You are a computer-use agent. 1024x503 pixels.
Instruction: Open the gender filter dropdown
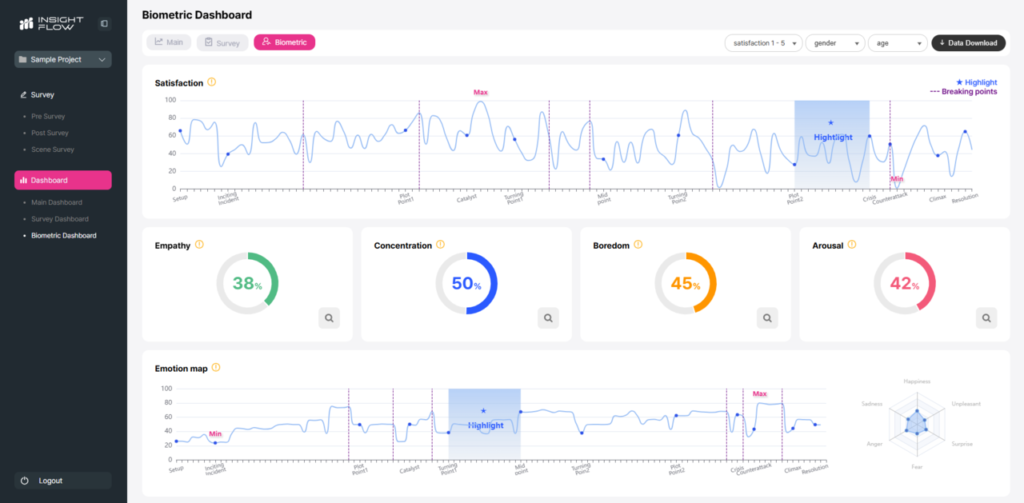point(834,43)
